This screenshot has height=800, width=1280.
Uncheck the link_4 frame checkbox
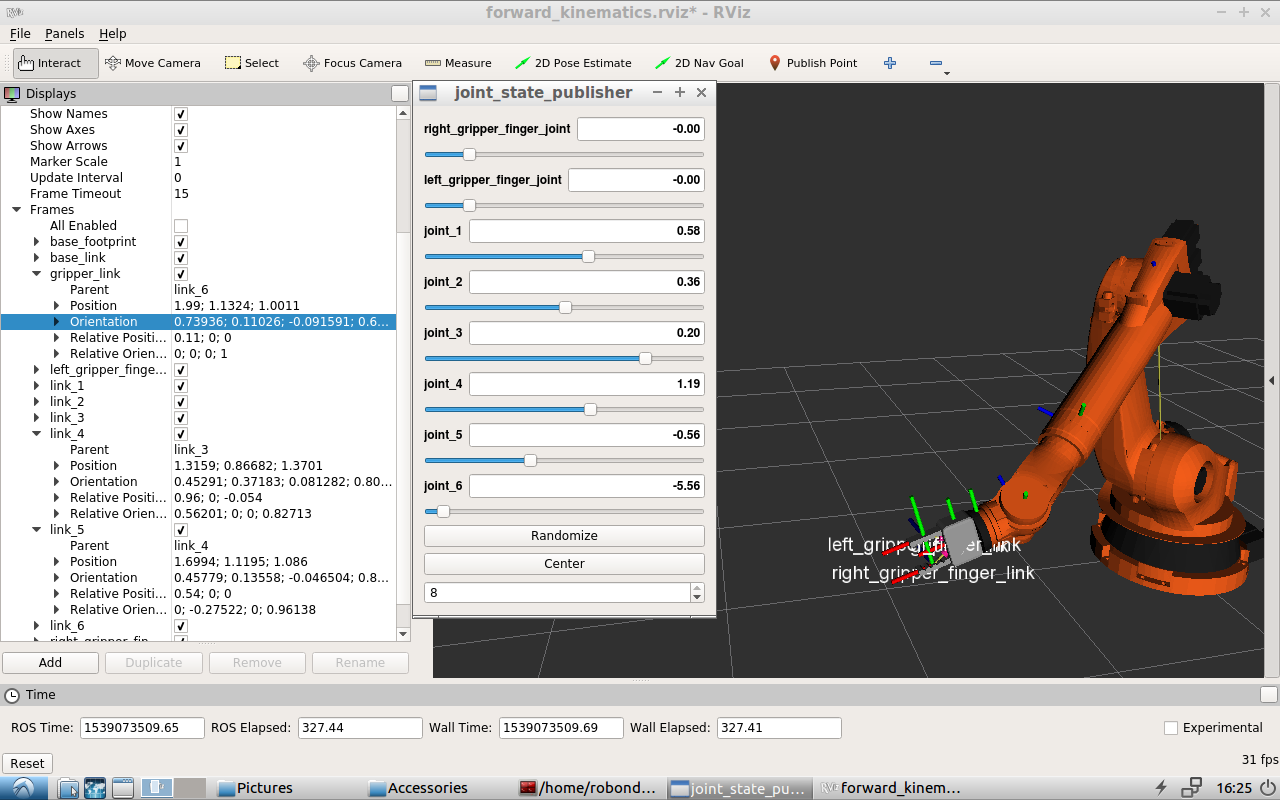click(x=181, y=434)
